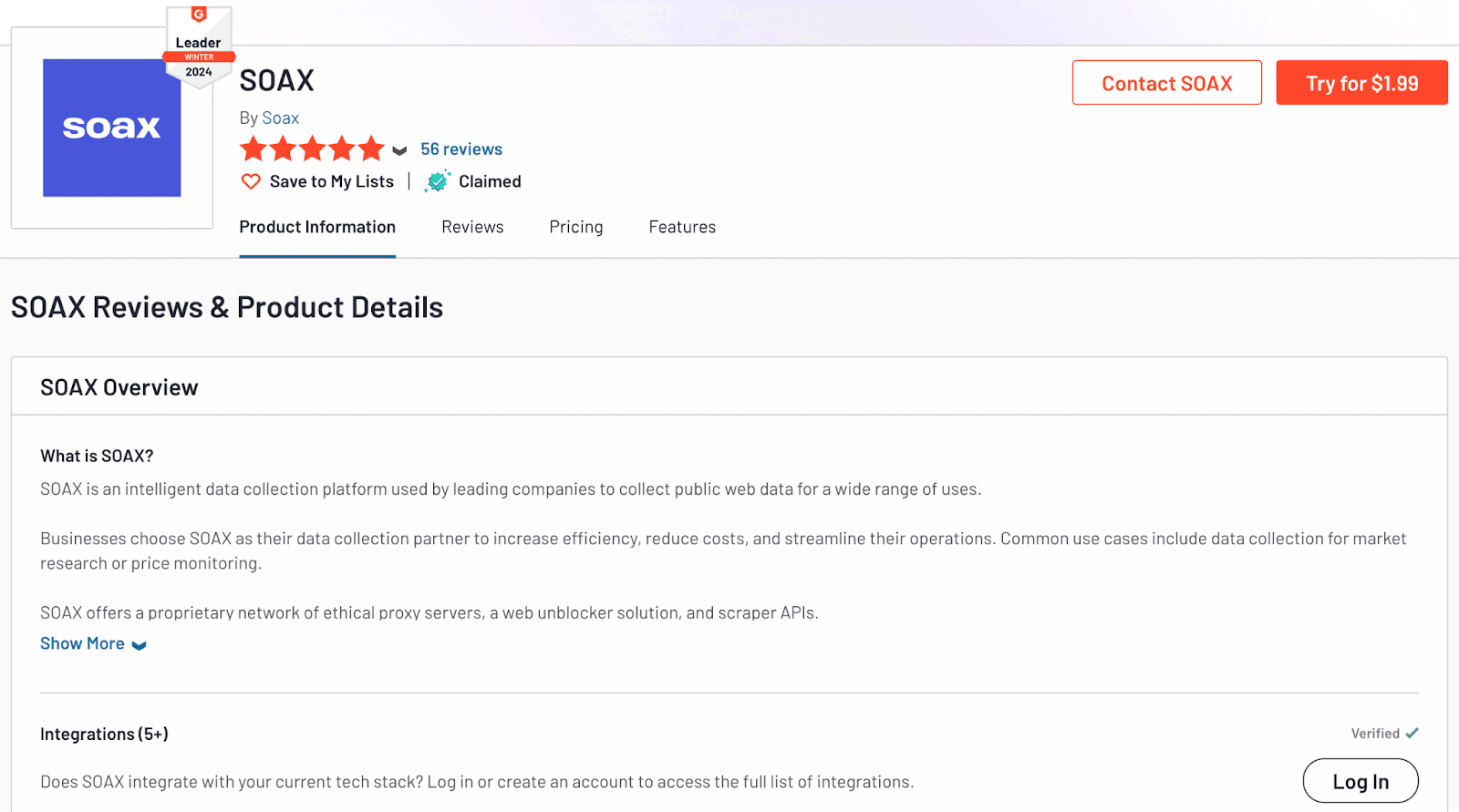Click the Claimed verified badge icon
1459x812 pixels.
[x=438, y=181]
